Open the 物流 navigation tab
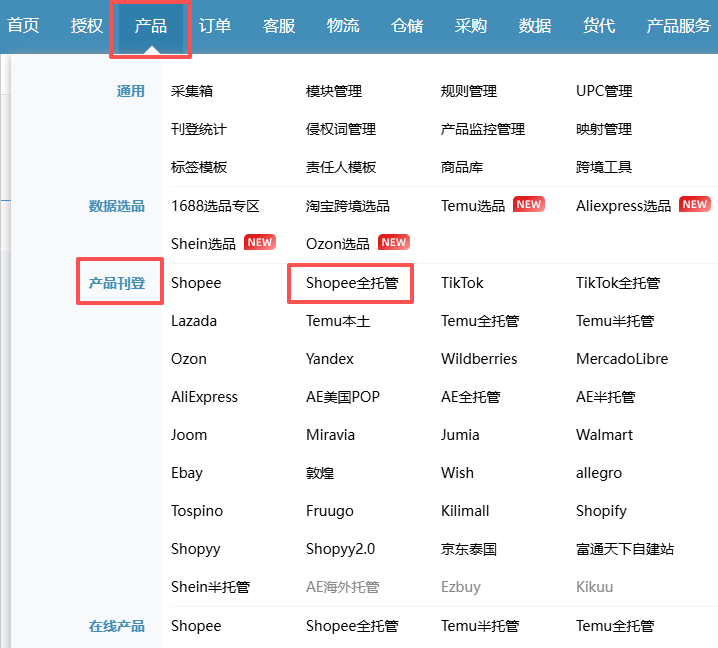The image size is (718, 648). [x=343, y=25]
